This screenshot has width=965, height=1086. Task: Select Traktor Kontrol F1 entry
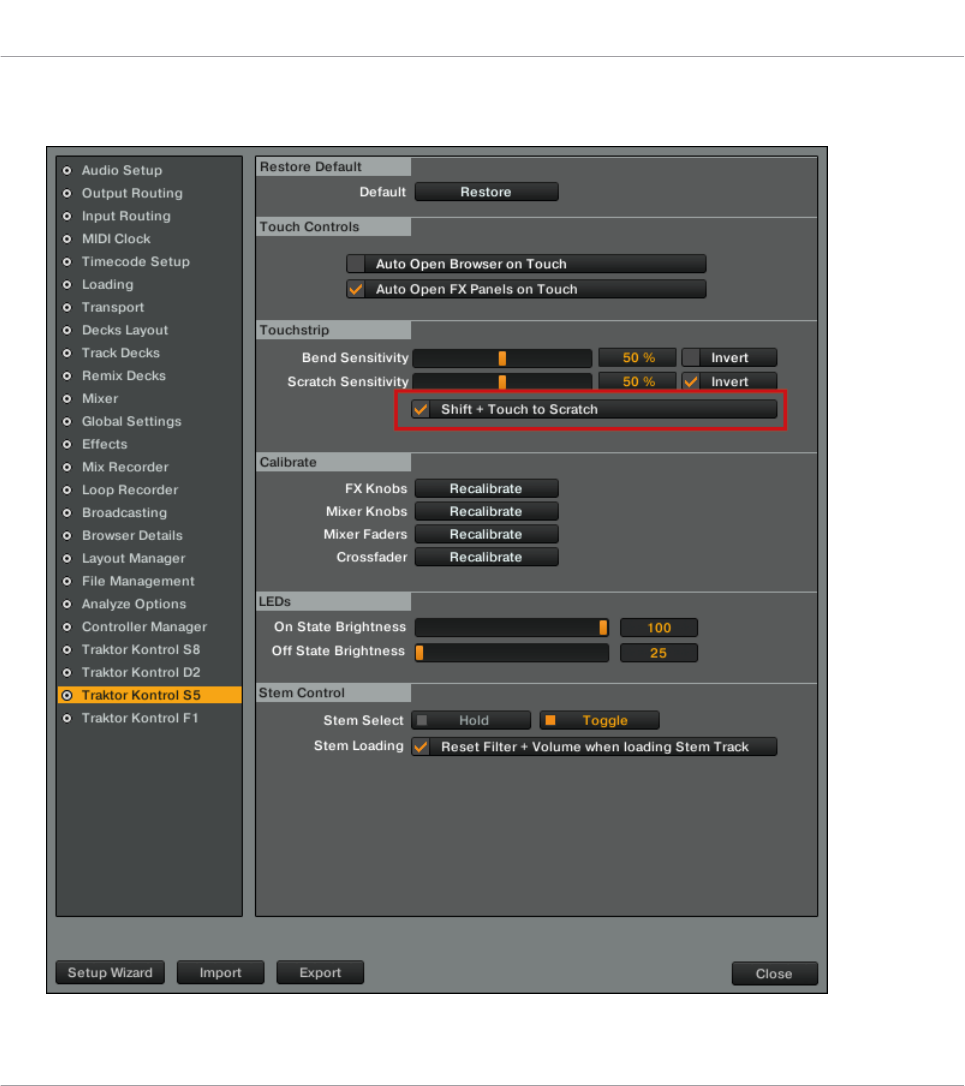click(x=140, y=718)
